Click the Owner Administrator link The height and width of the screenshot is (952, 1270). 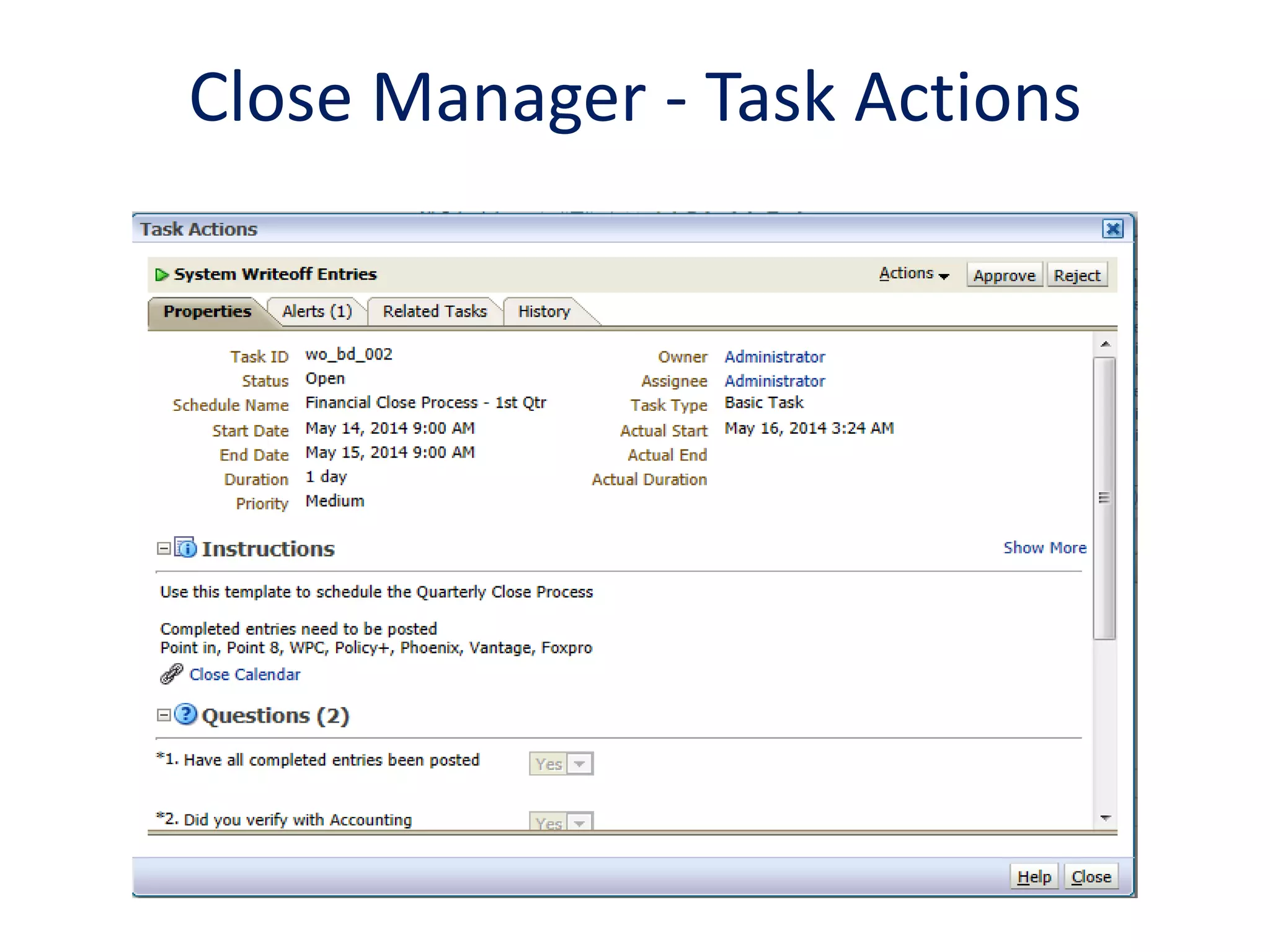tap(775, 357)
